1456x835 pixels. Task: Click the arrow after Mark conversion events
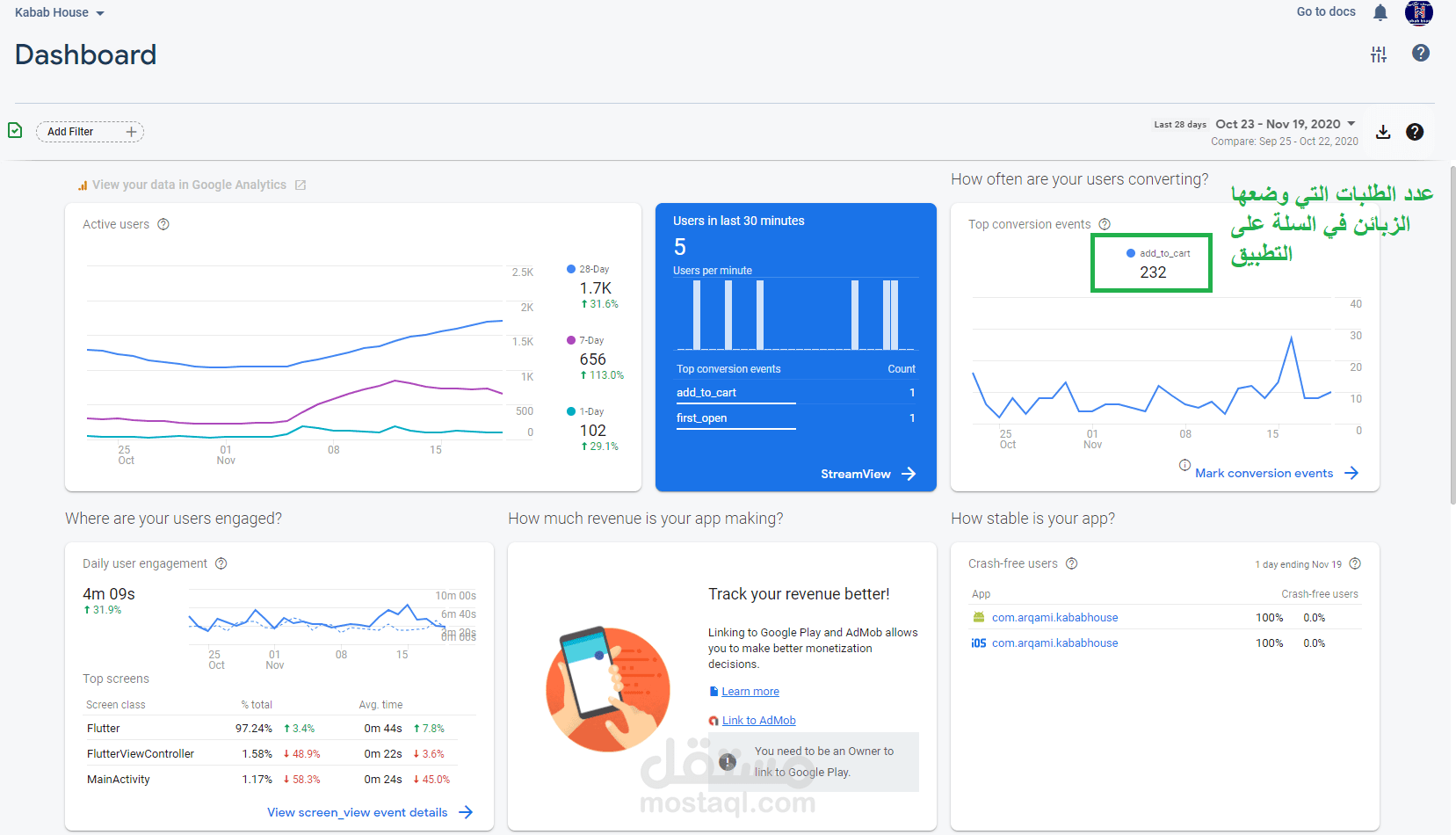1351,473
